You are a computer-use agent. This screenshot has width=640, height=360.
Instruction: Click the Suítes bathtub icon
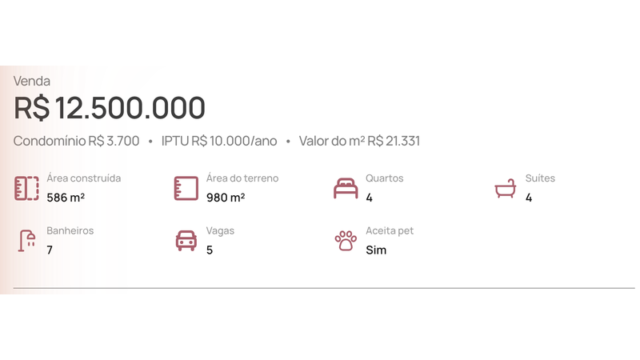pos(505,188)
